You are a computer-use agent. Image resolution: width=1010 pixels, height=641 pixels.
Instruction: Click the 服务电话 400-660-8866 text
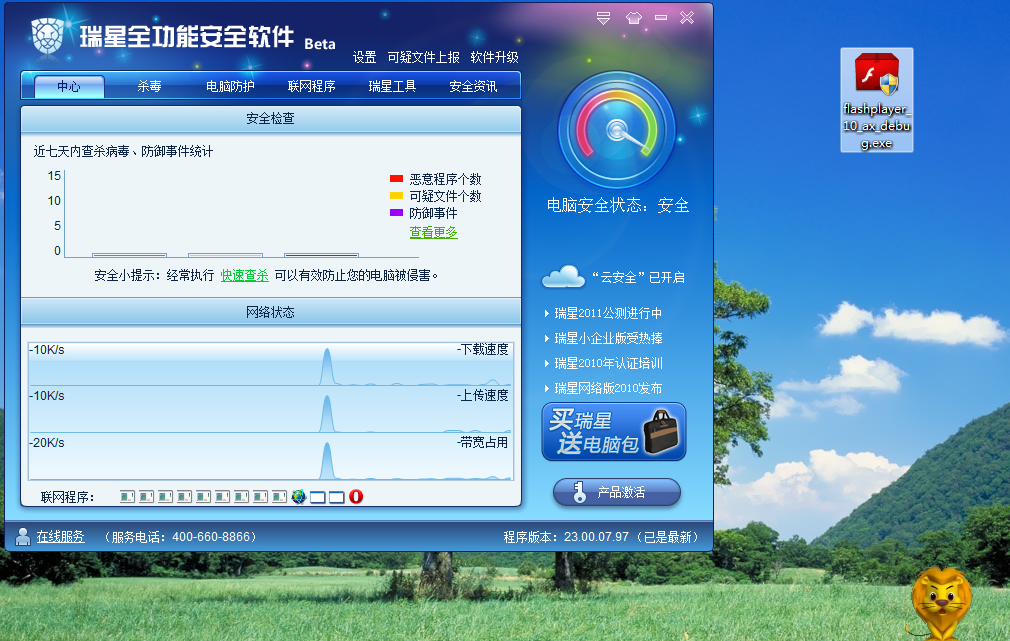(x=180, y=537)
